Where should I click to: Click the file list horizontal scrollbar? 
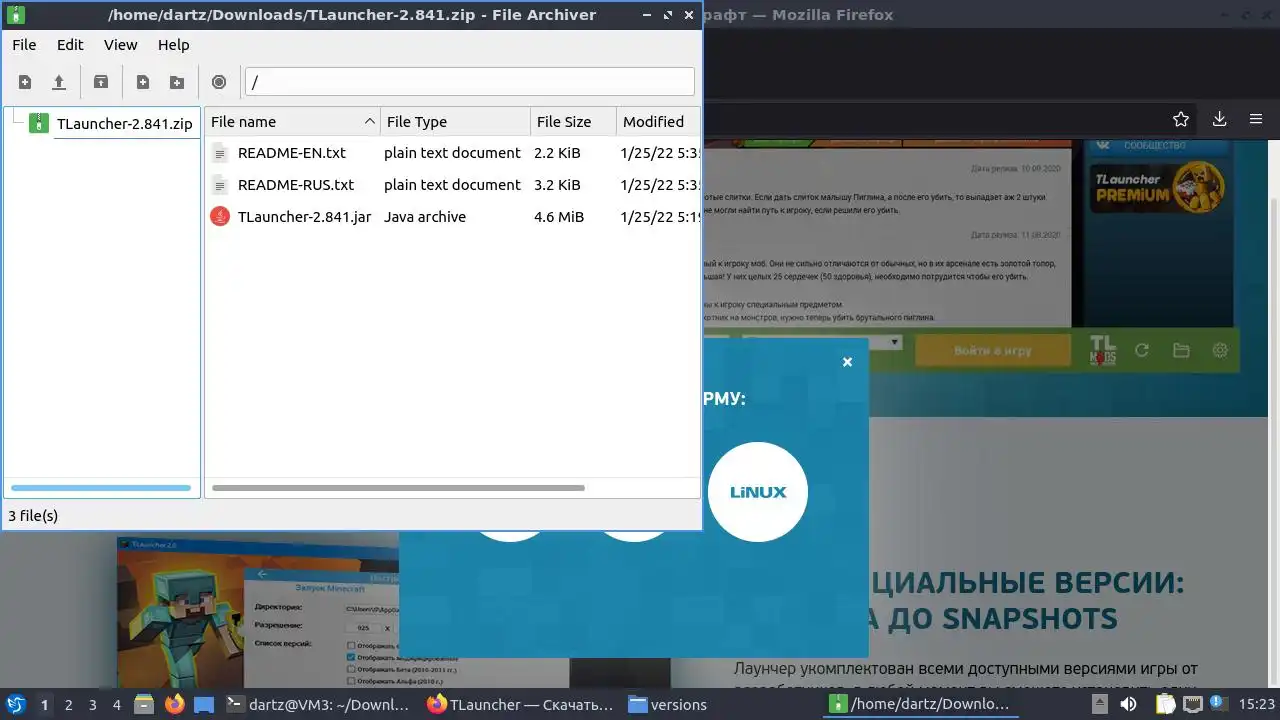pyautogui.click(x=398, y=488)
